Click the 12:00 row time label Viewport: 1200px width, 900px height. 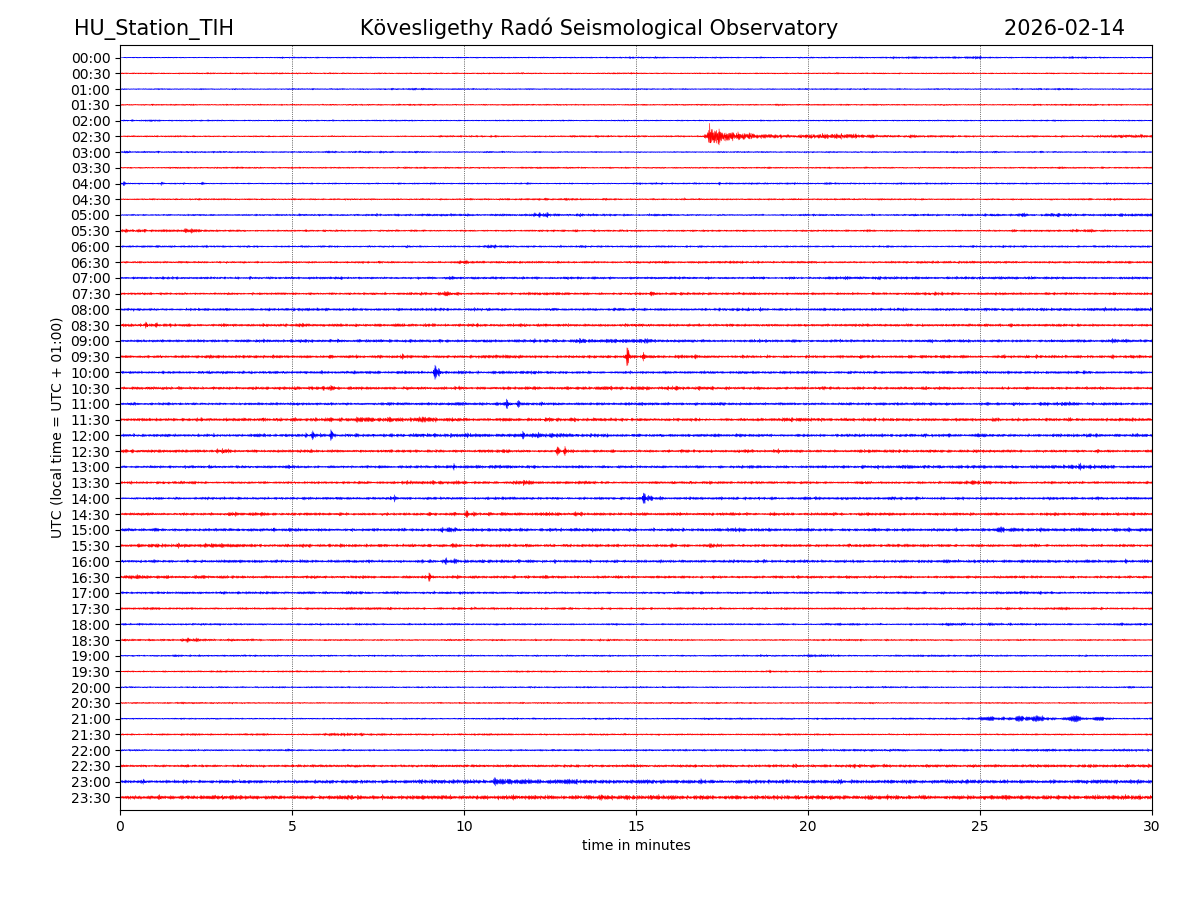pos(91,436)
